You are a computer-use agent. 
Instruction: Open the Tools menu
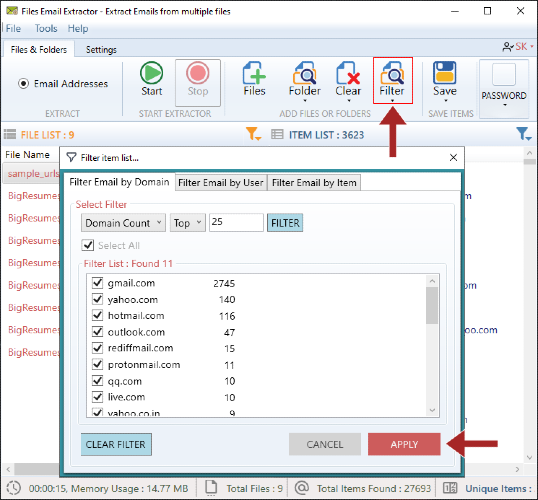tap(46, 28)
